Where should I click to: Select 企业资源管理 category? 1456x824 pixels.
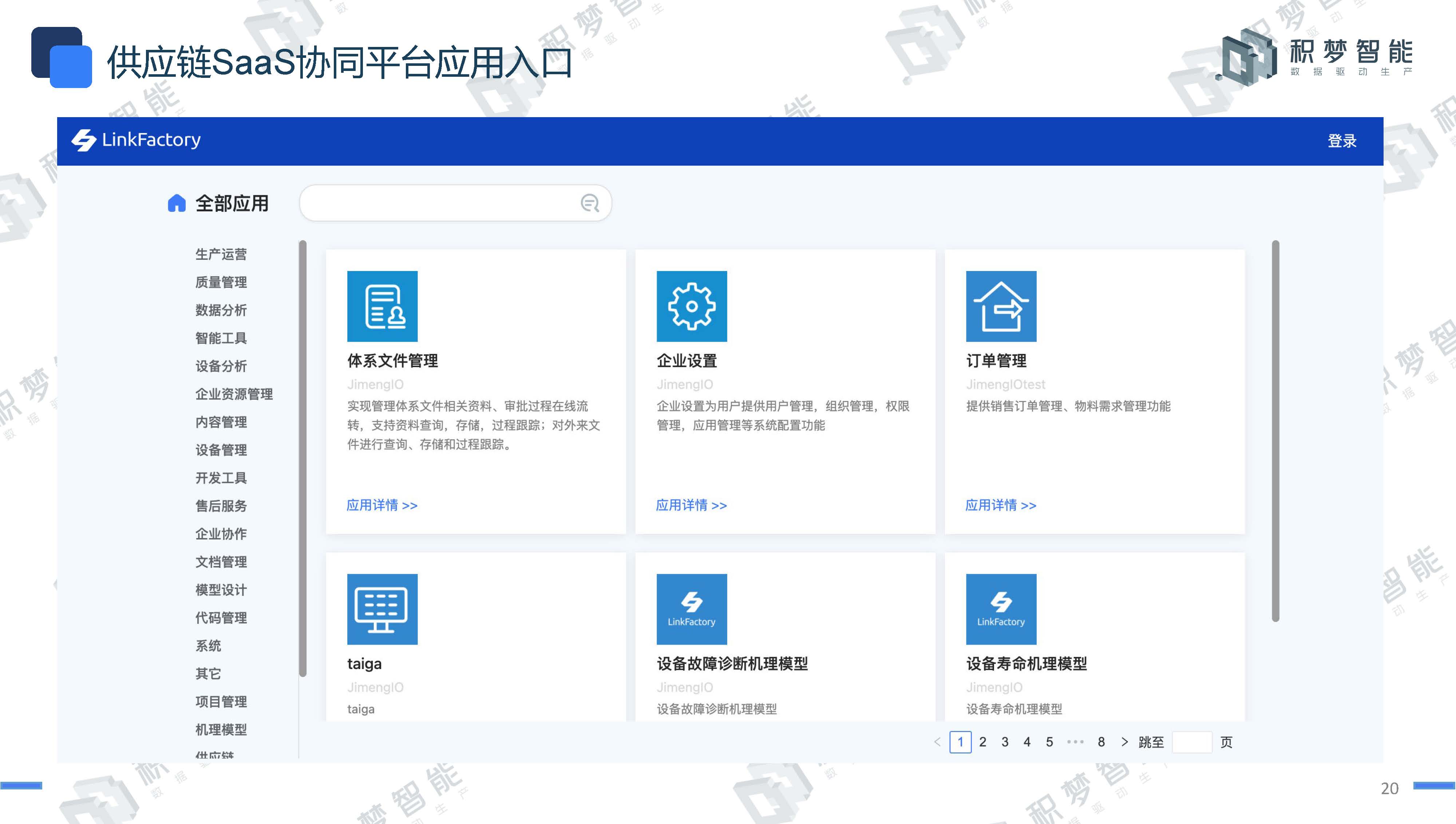234,394
